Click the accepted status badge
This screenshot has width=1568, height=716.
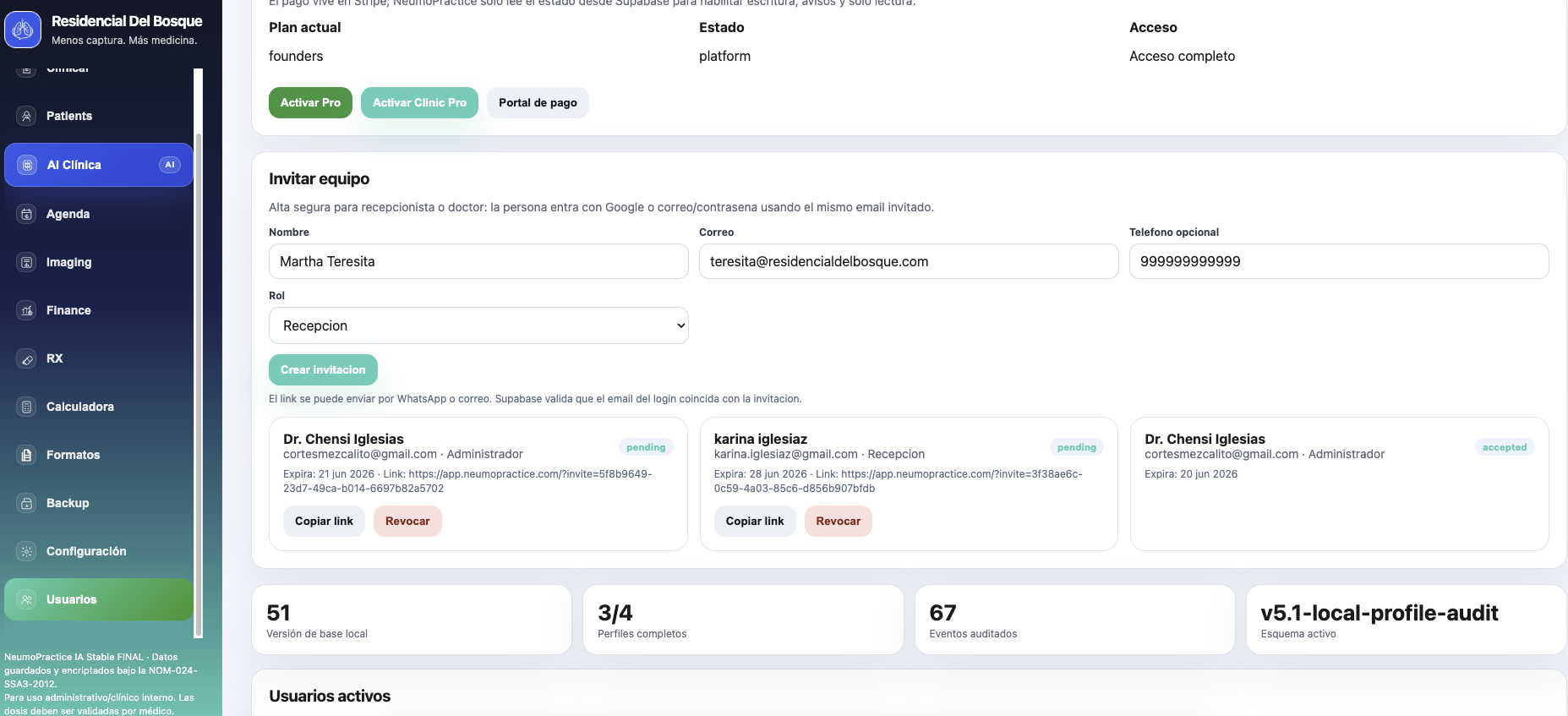[x=1505, y=447]
